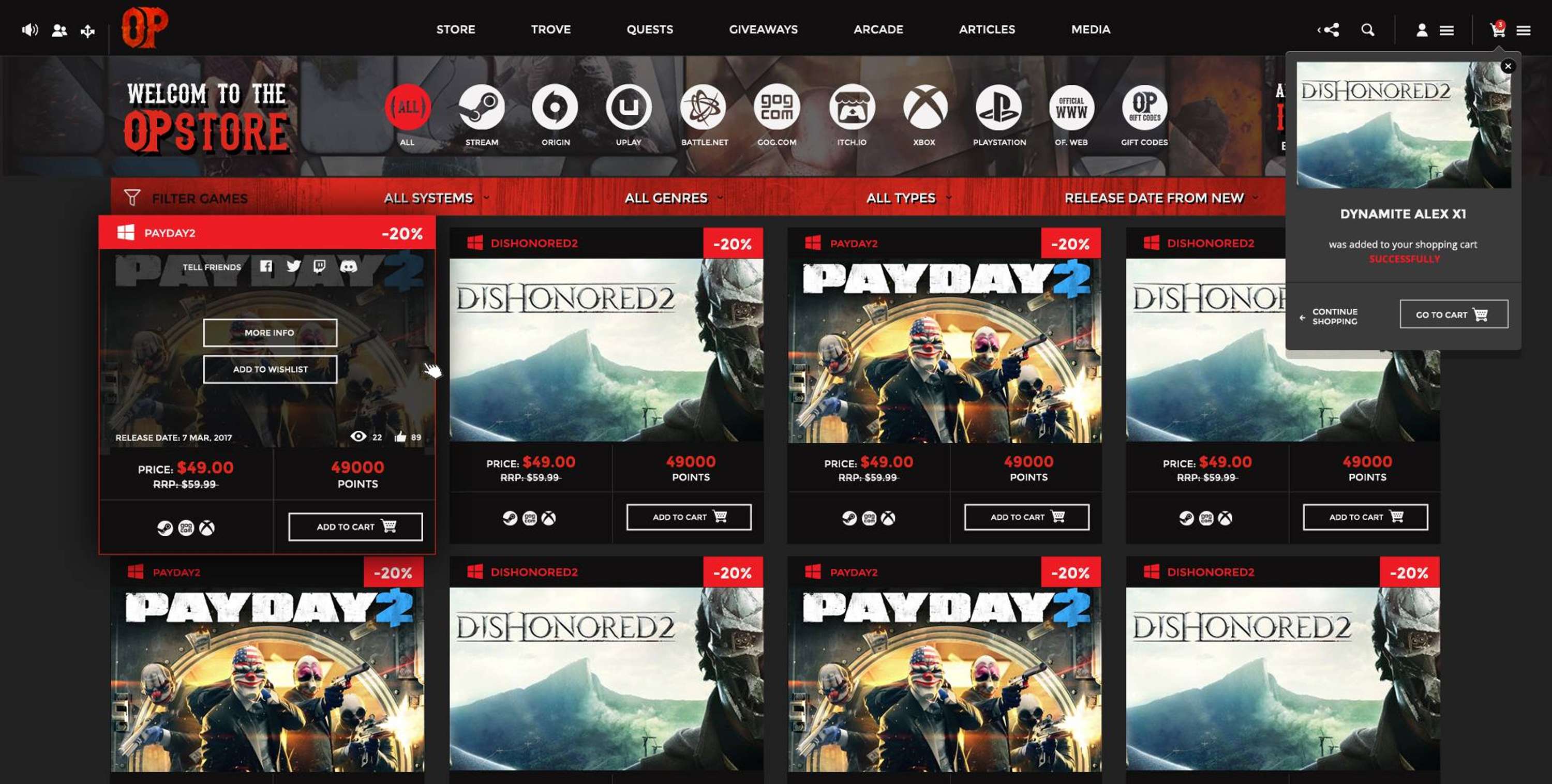Expand the All Genres dropdown
Image resolution: width=1552 pixels, height=784 pixels.
click(674, 198)
